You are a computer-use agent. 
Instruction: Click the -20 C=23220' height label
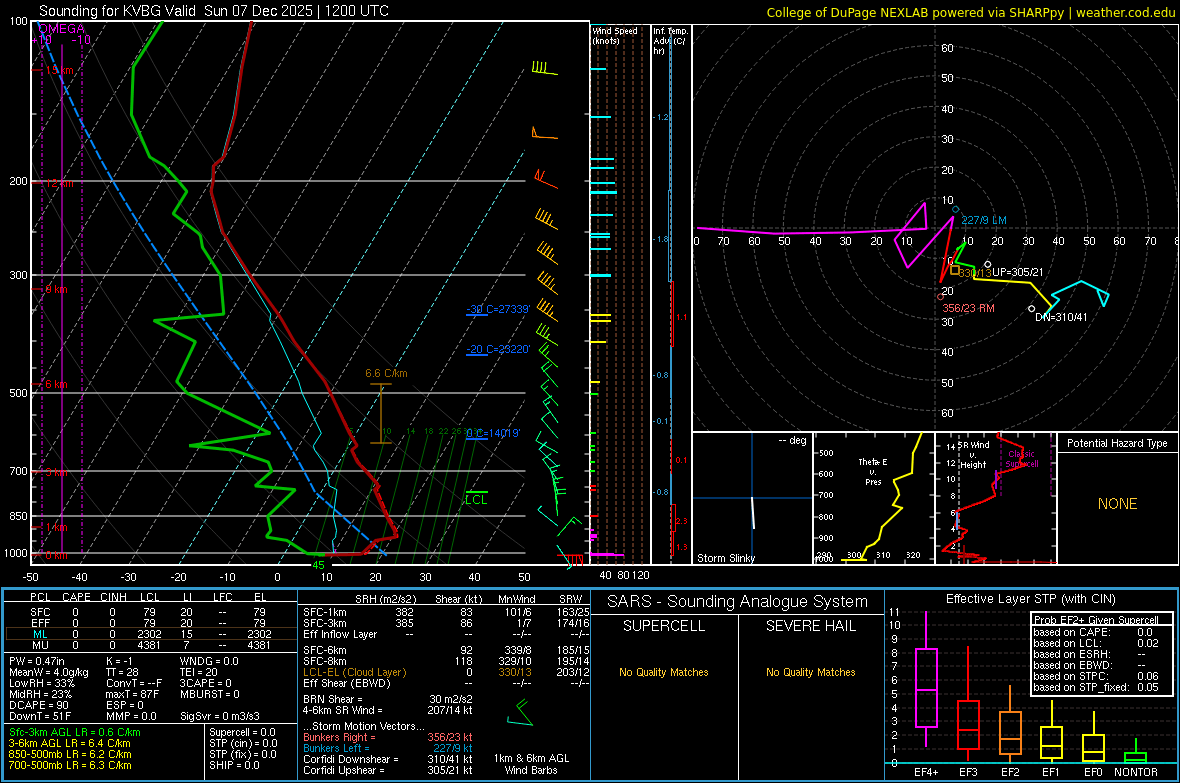(498, 349)
